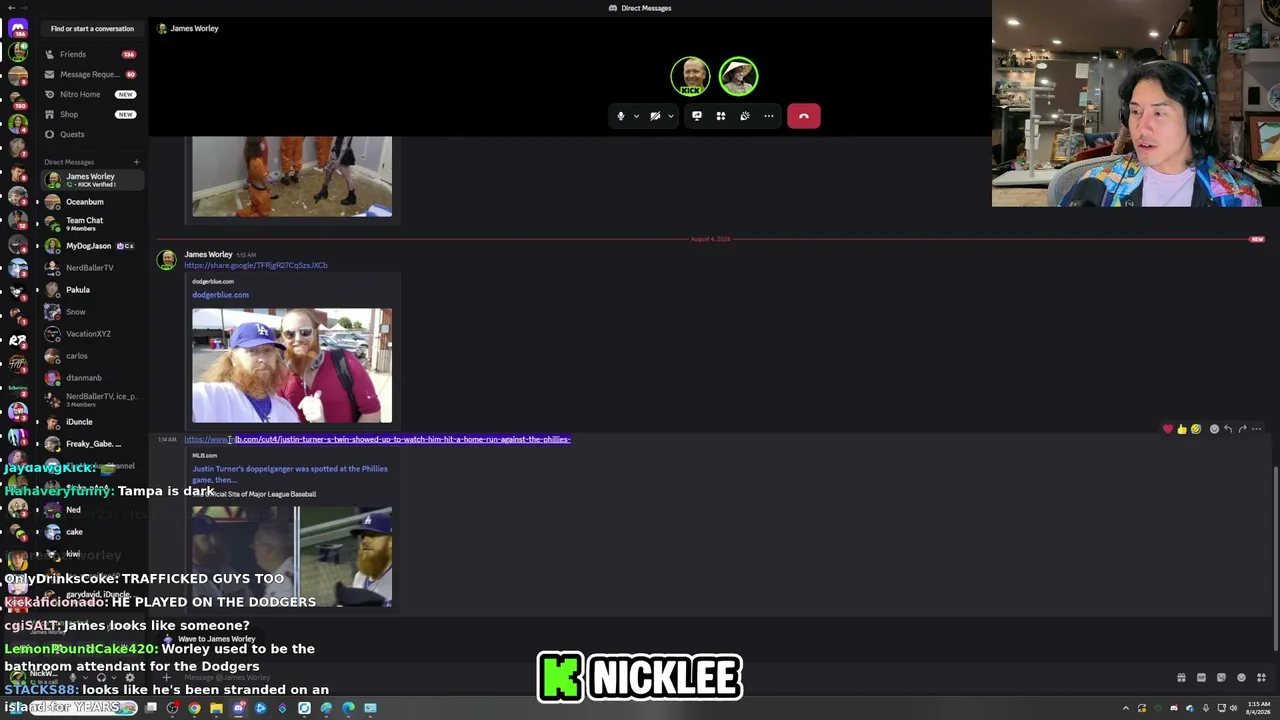Select James Worley direct message
The width and height of the screenshot is (1280, 720).
(x=92, y=180)
